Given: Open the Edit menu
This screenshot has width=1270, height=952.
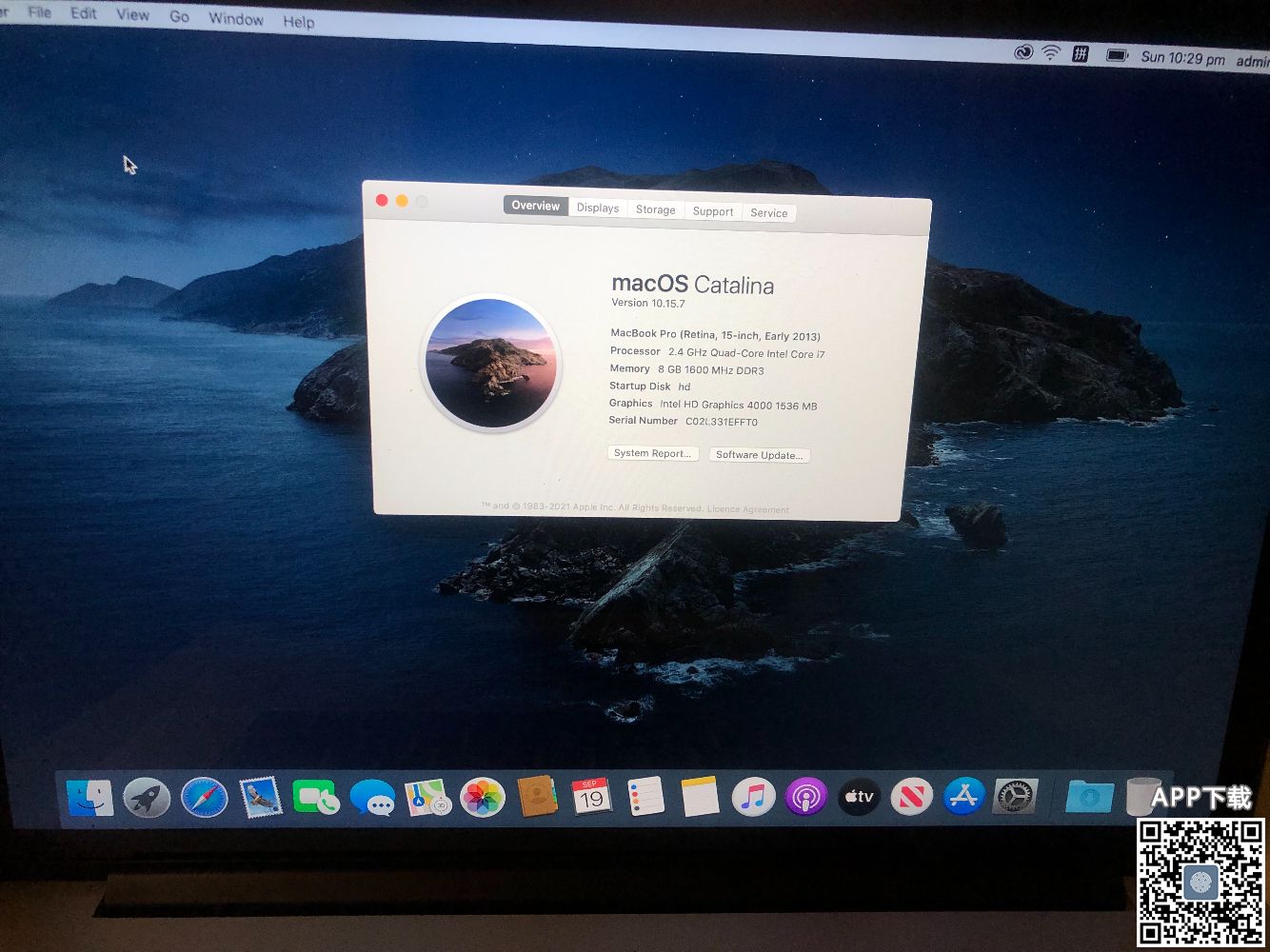Looking at the screenshot, I should [x=84, y=13].
